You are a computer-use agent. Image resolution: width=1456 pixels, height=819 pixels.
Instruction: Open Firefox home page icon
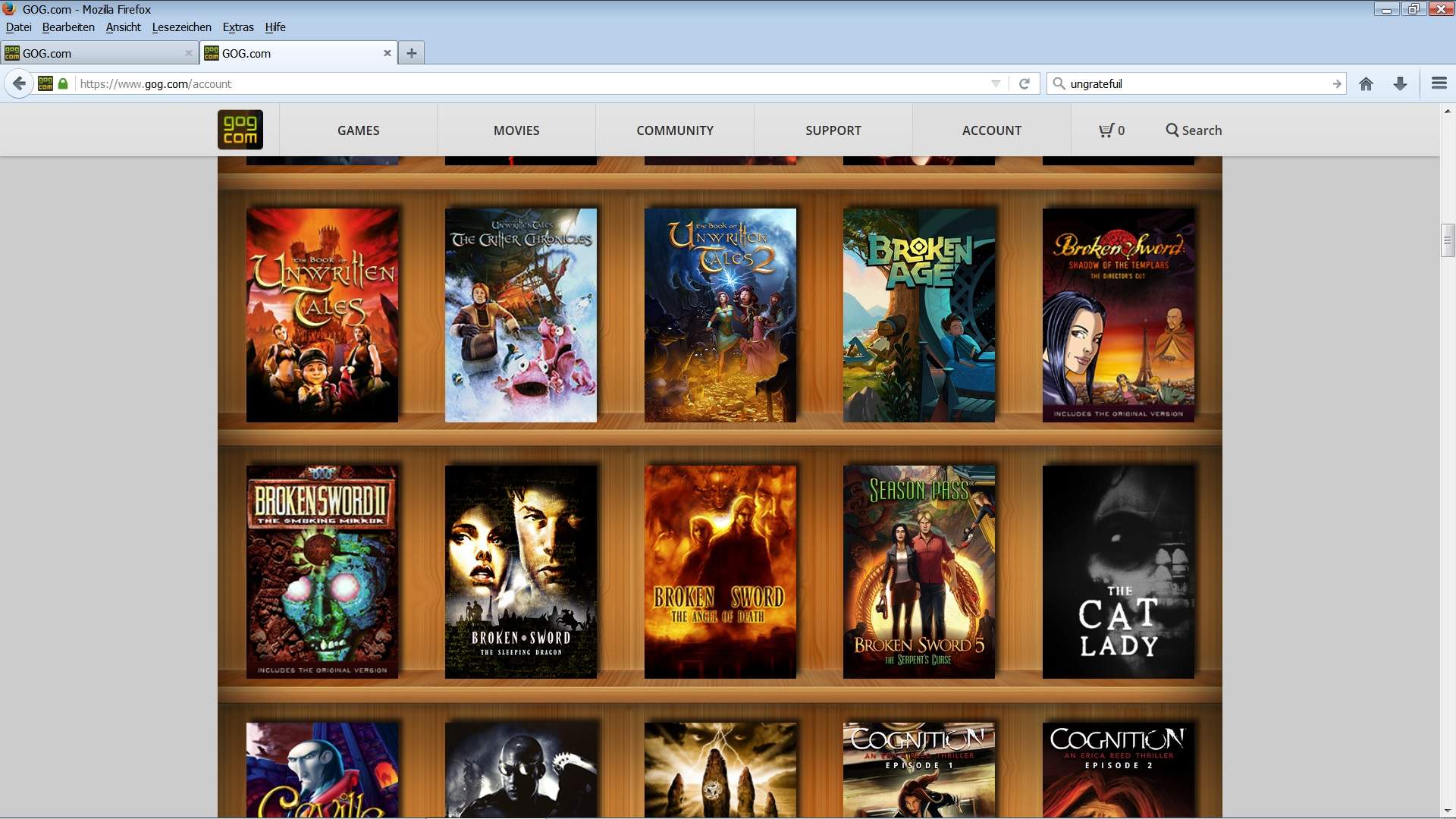tap(1366, 84)
